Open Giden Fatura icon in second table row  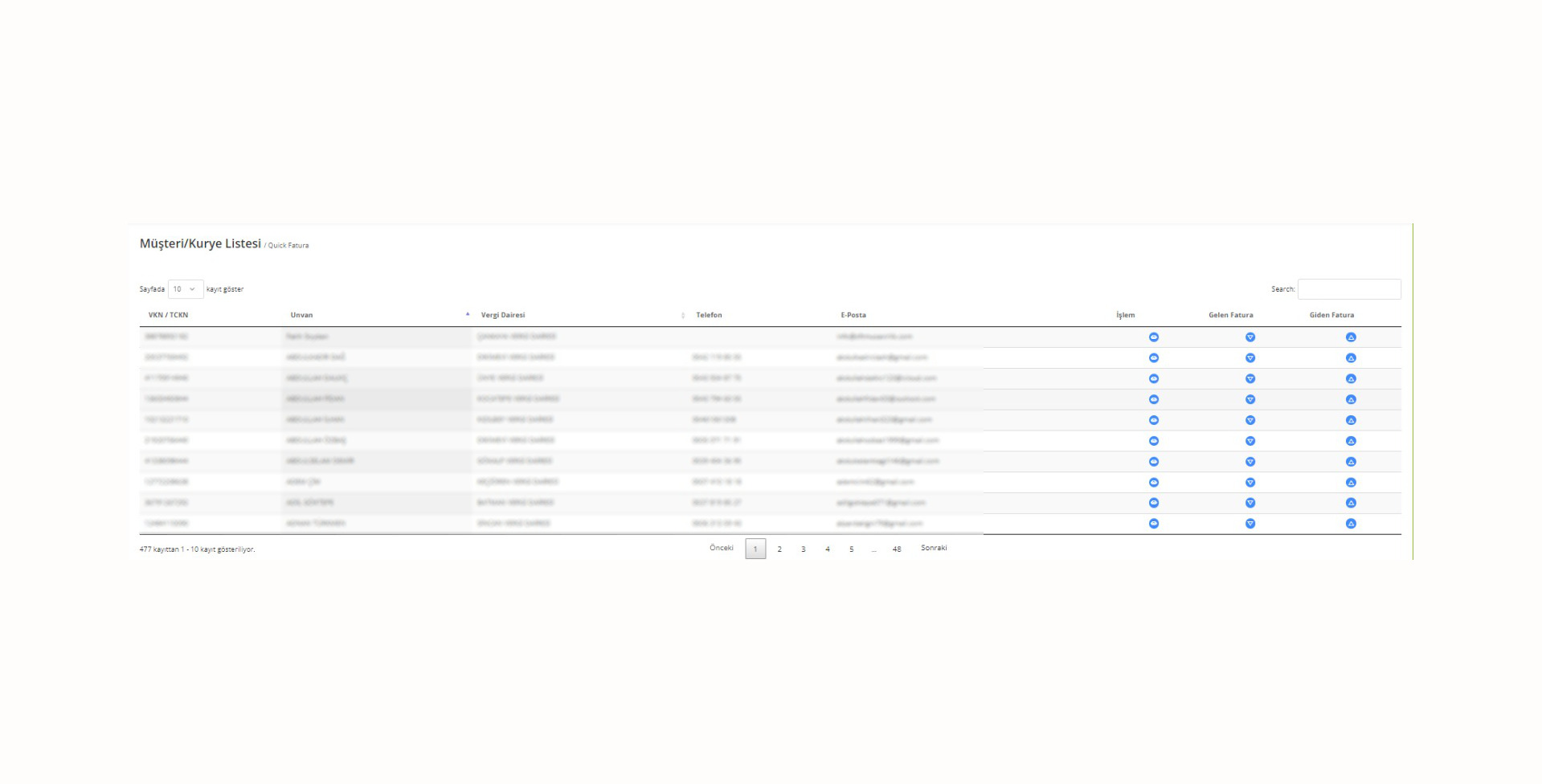coord(1351,358)
